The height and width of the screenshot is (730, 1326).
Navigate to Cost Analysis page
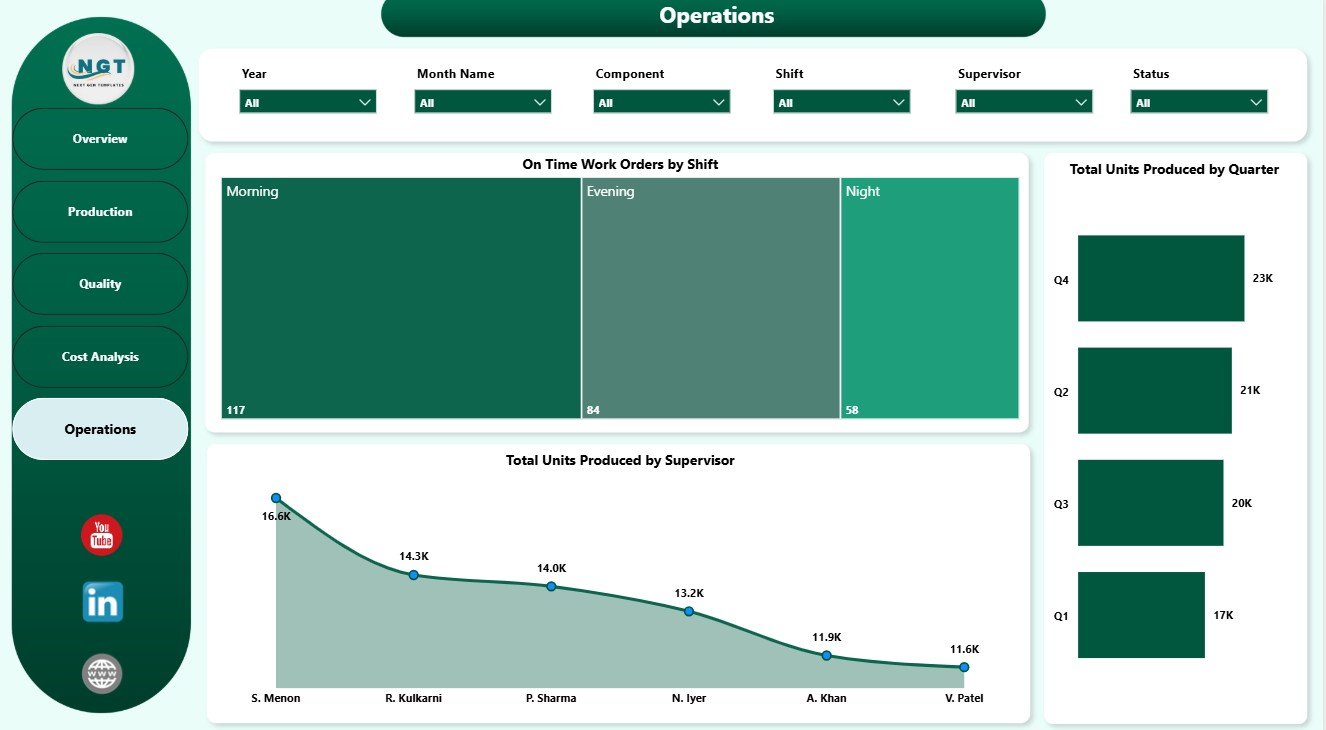click(100, 357)
